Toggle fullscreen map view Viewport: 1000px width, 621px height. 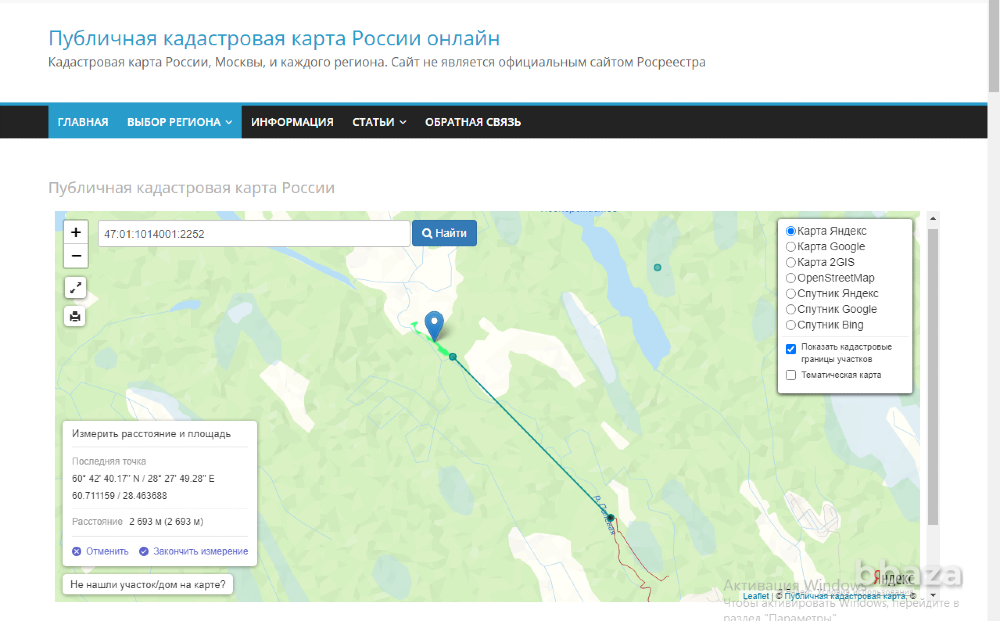(x=76, y=288)
